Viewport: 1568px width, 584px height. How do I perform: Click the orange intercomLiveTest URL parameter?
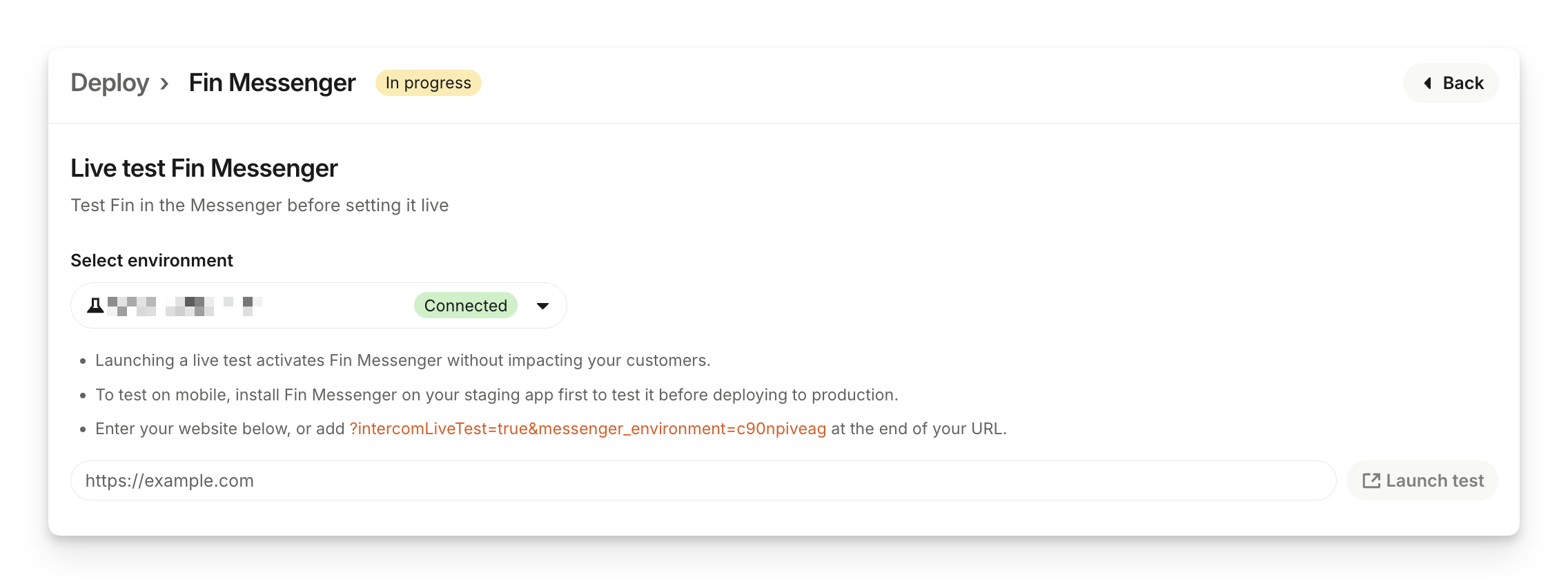tap(587, 429)
